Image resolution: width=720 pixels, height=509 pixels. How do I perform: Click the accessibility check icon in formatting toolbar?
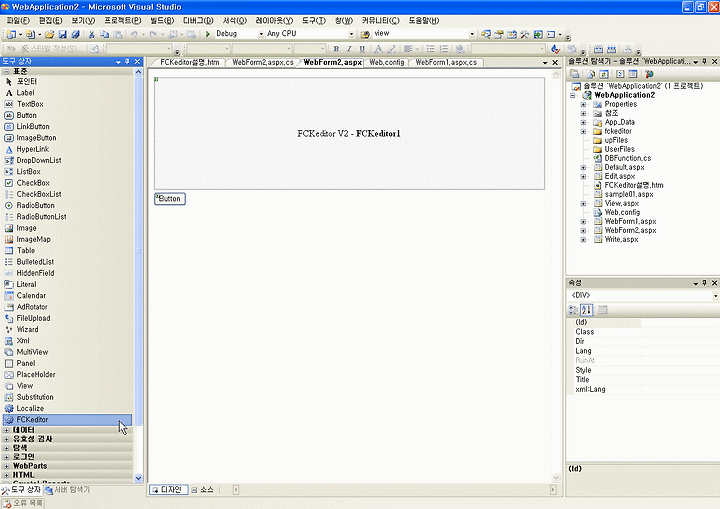coord(556,49)
